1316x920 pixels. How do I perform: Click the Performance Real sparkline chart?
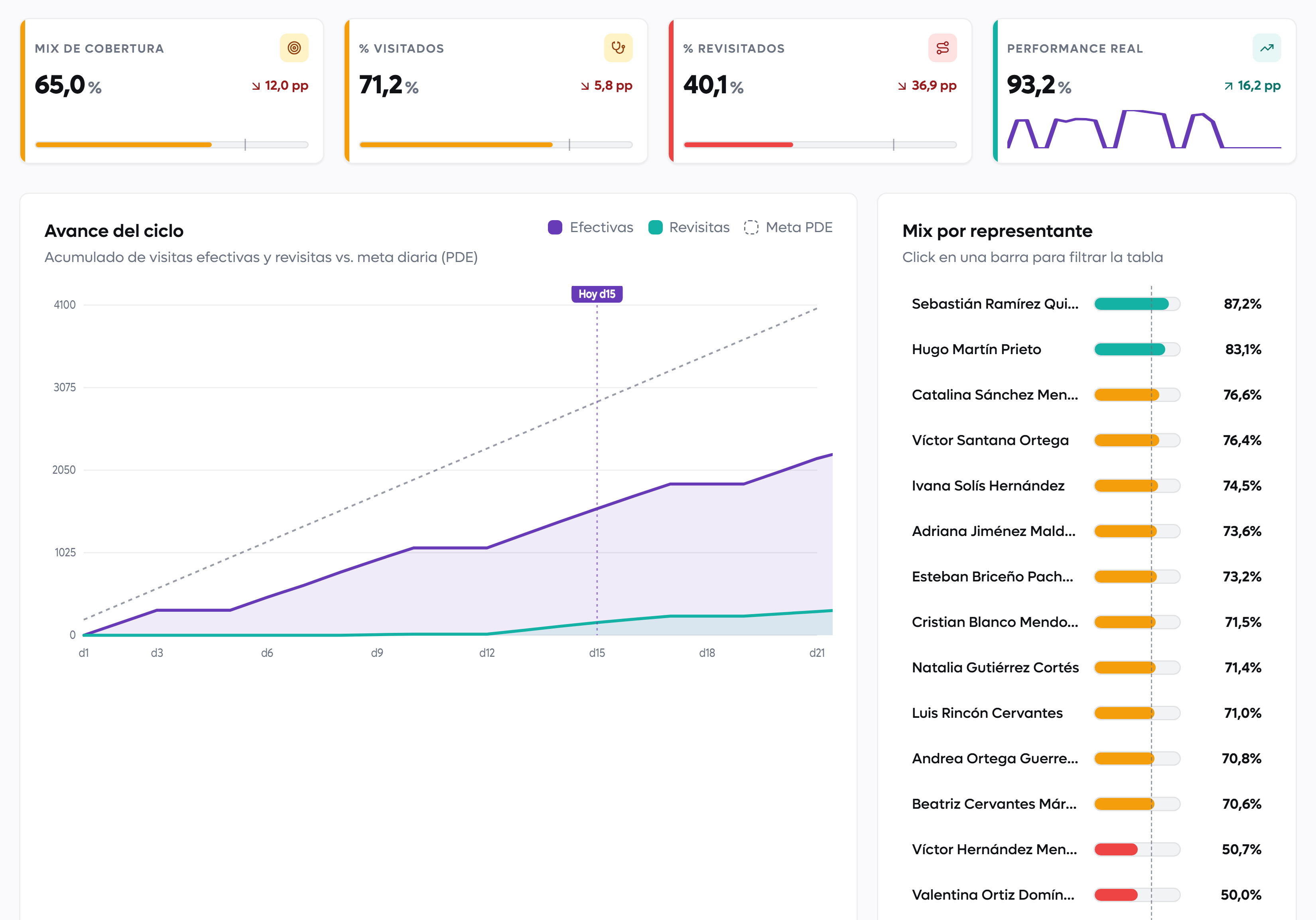click(x=1144, y=129)
